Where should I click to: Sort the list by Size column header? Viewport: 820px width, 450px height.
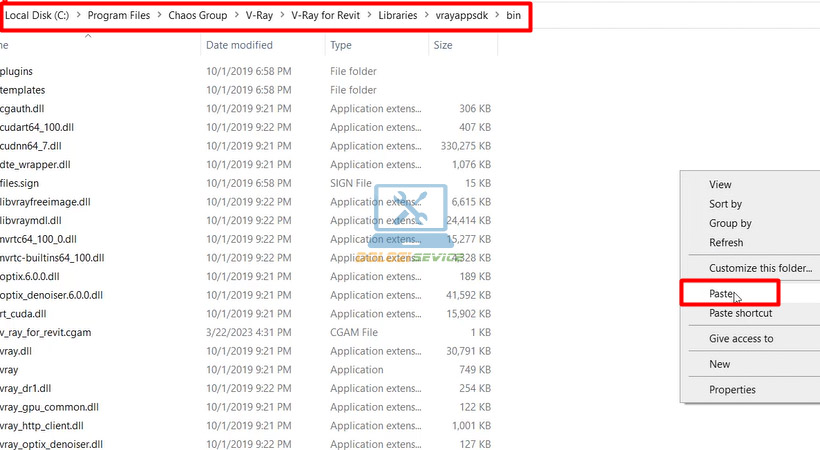[443, 45]
